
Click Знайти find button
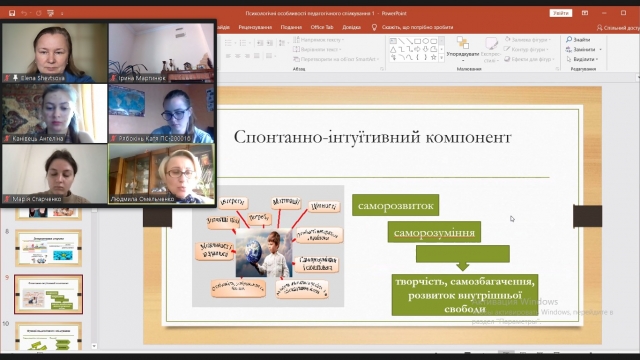click(x=578, y=40)
